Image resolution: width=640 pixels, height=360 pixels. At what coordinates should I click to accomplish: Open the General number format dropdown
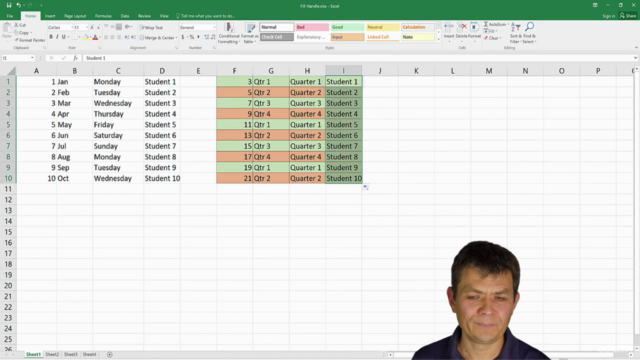click(x=214, y=27)
